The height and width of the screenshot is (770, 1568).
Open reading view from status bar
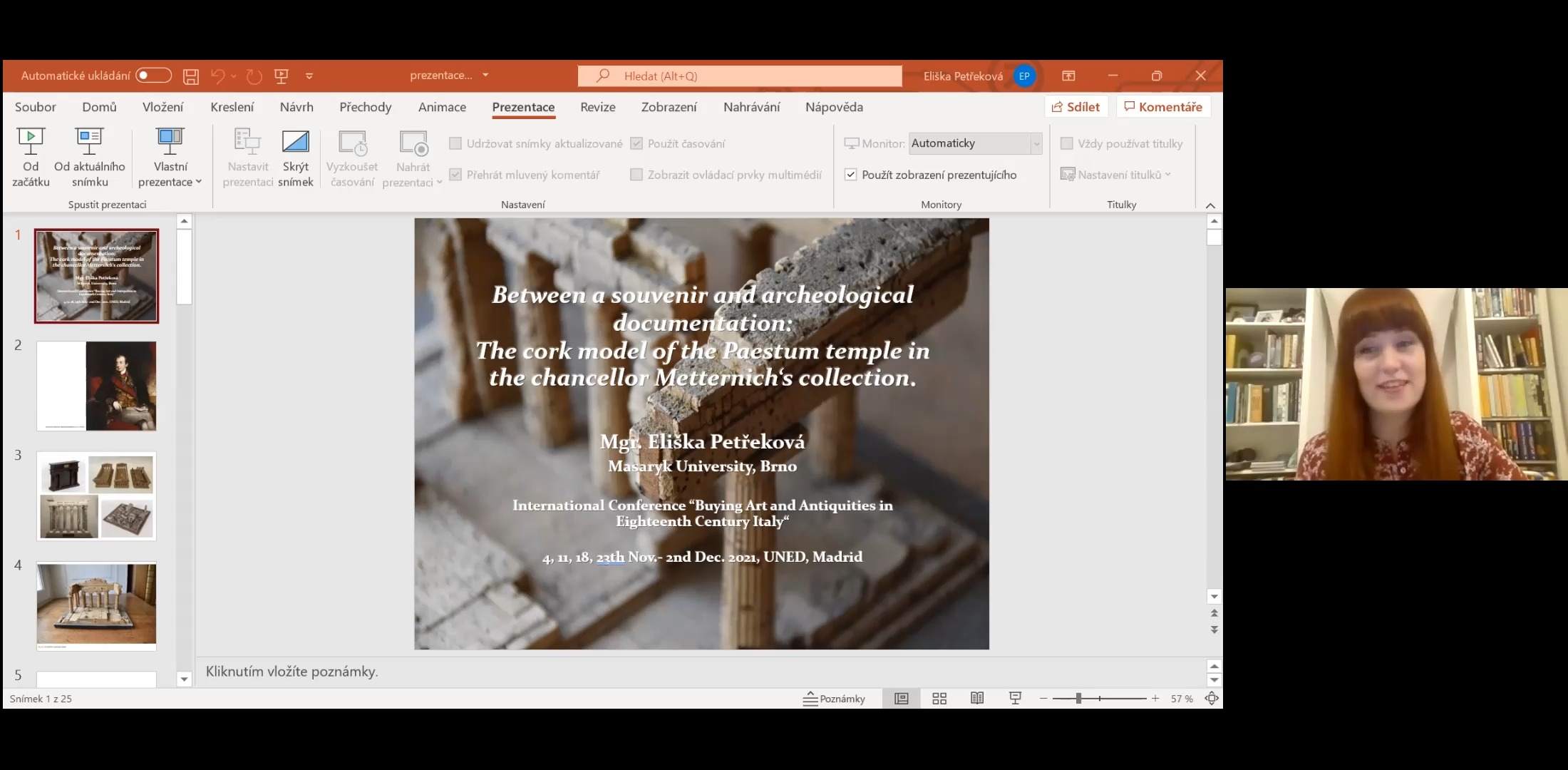[x=977, y=699]
